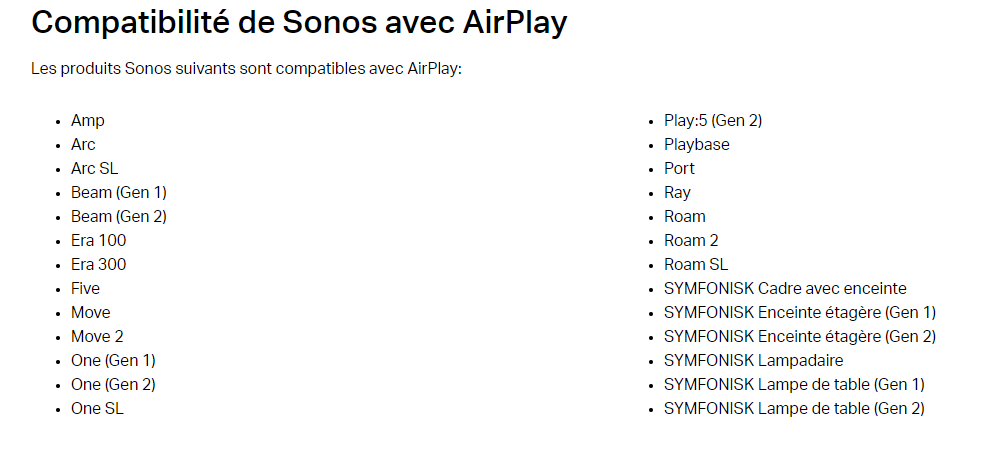Click the heading "Compatibilité de Sonos avec AirPlay"

299,23
